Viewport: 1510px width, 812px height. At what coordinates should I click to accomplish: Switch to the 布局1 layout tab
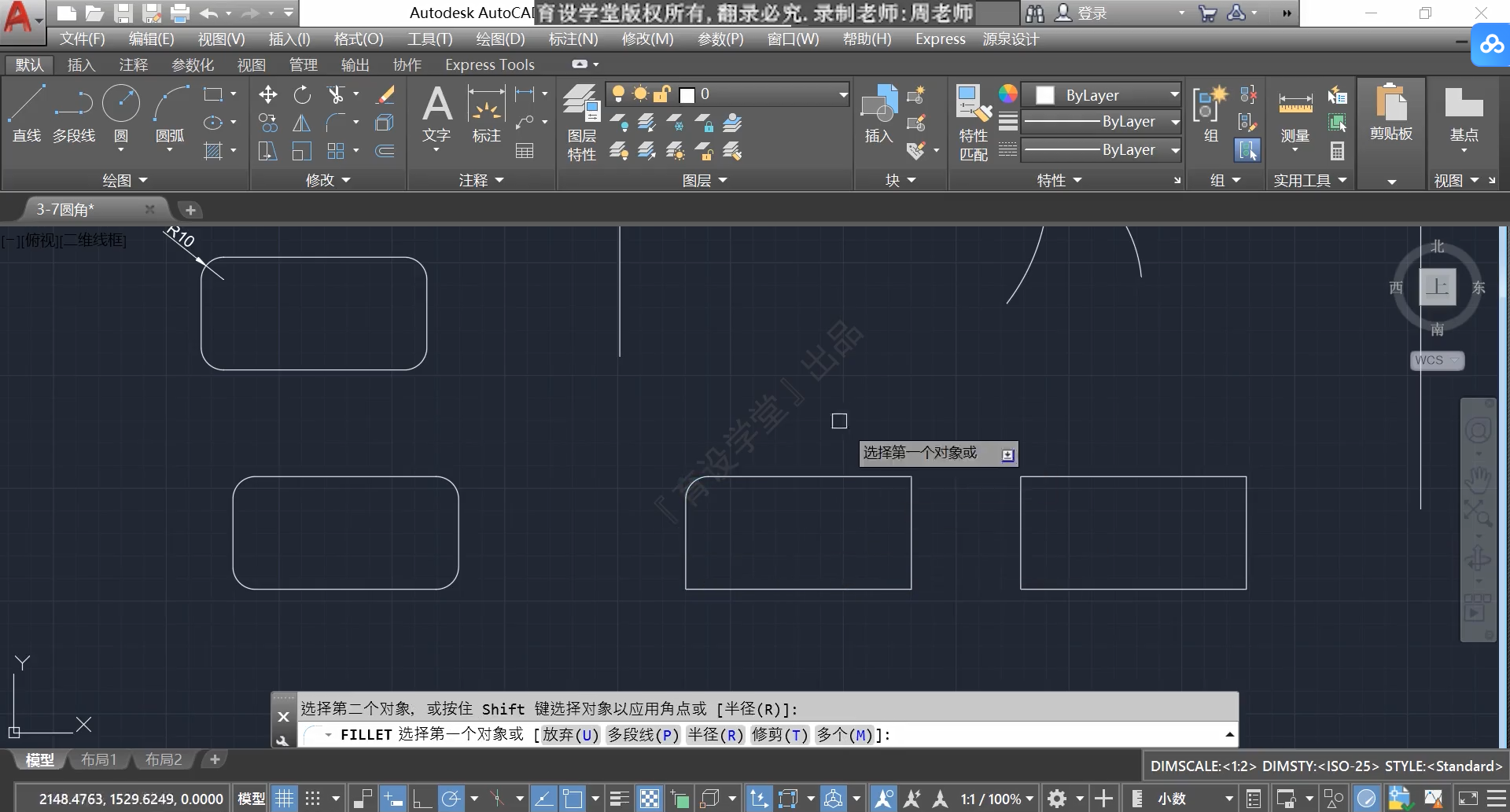(x=98, y=759)
